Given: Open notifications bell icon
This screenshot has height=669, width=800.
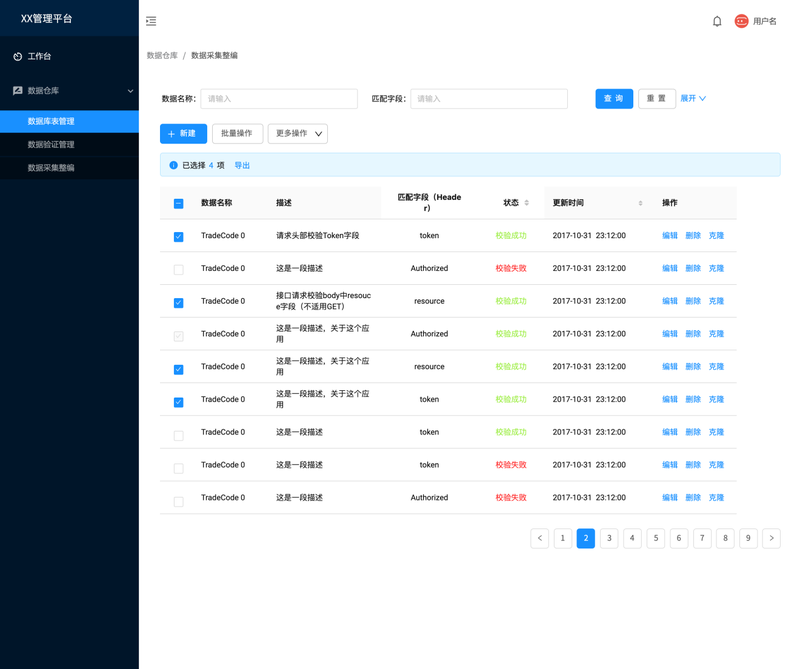Looking at the screenshot, I should pyautogui.click(x=717, y=21).
